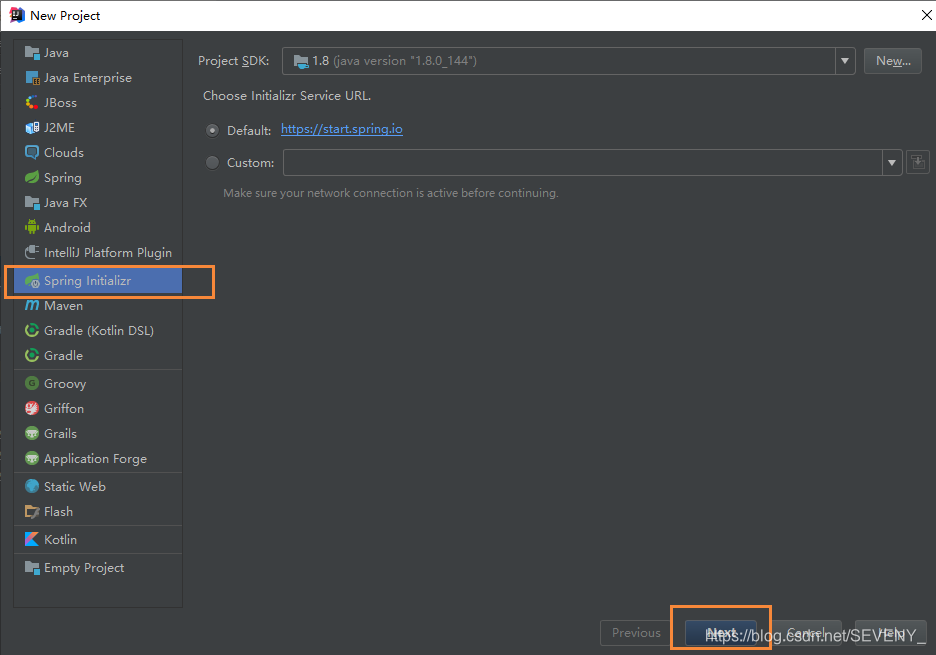936x655 pixels.
Task: Select the J2ME cube icon
Action: point(32,128)
